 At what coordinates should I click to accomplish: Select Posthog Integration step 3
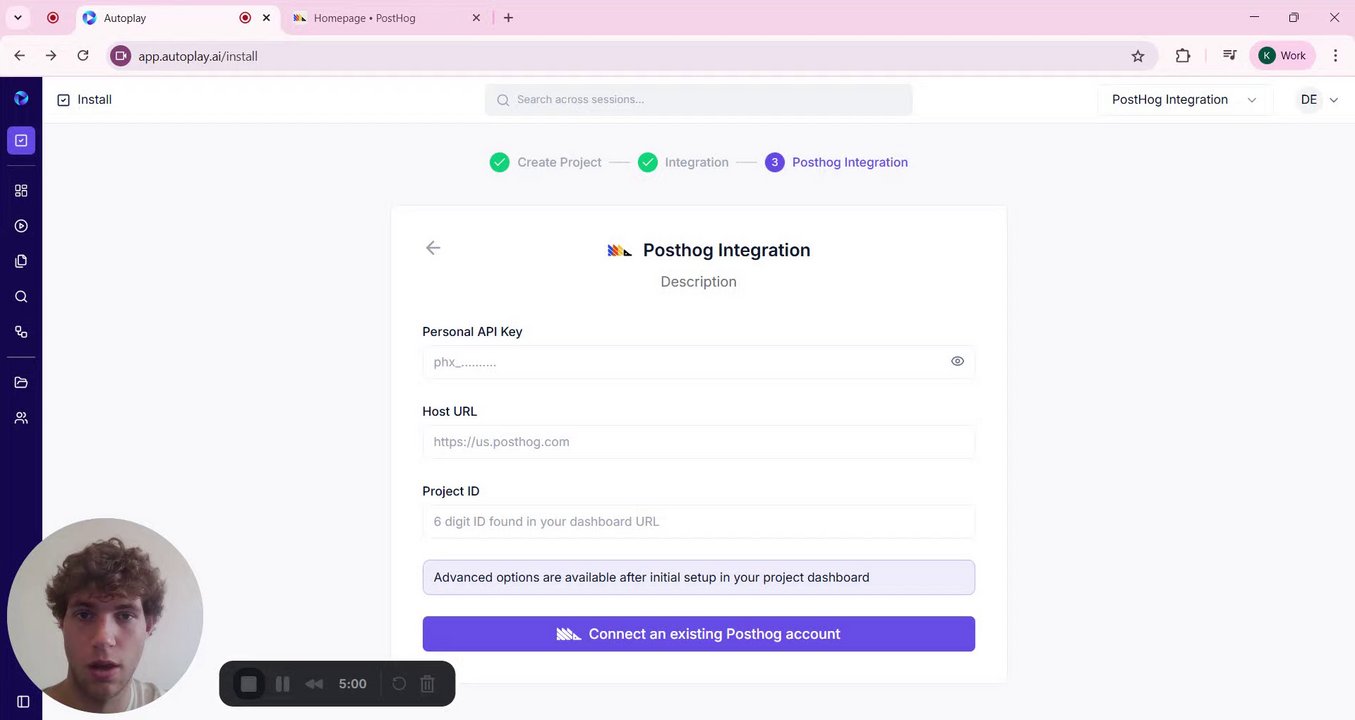[x=836, y=162]
